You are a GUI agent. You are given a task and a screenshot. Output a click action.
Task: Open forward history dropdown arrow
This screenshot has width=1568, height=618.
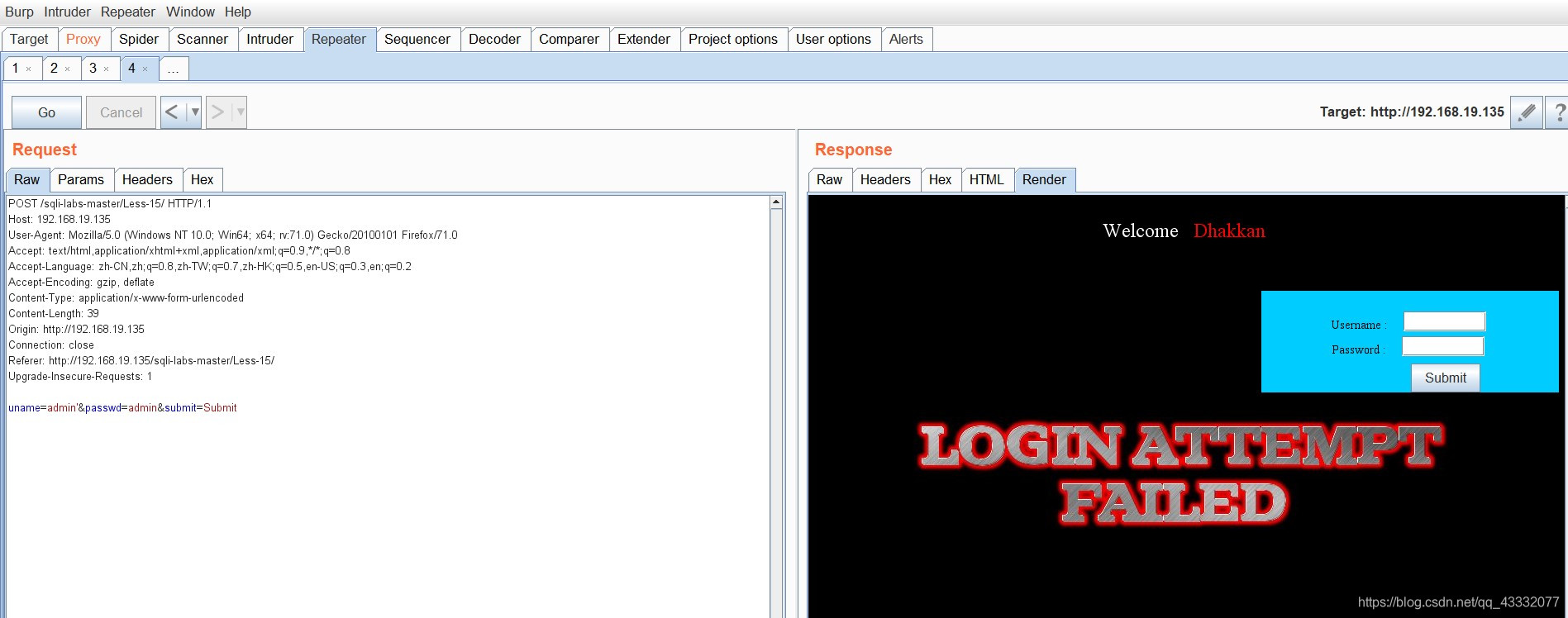click(240, 112)
